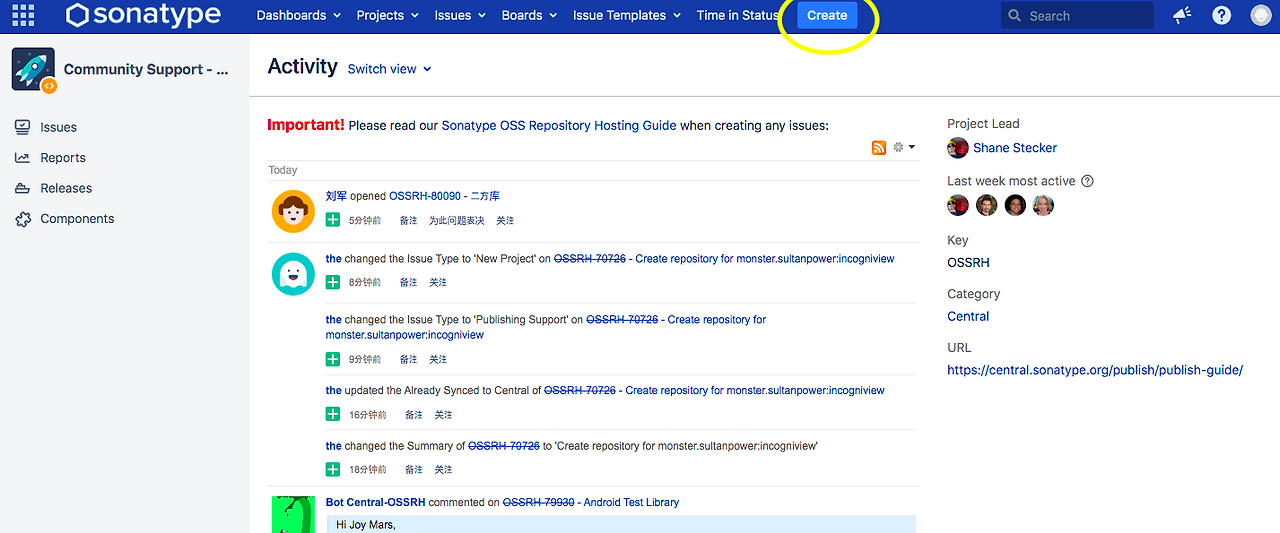Open the user profile avatar menu
Viewport: 1280px width, 533px height.
[1260, 15]
